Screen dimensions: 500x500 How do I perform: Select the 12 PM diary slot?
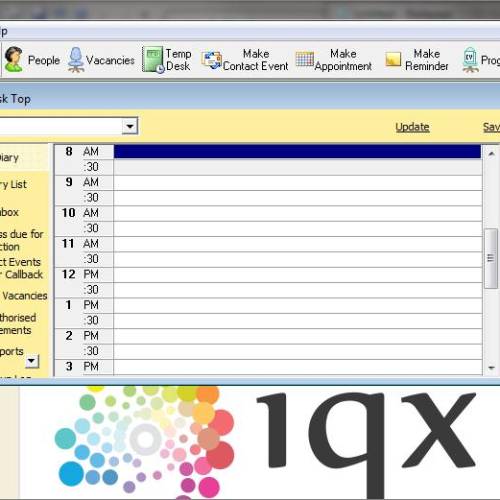coord(297,274)
